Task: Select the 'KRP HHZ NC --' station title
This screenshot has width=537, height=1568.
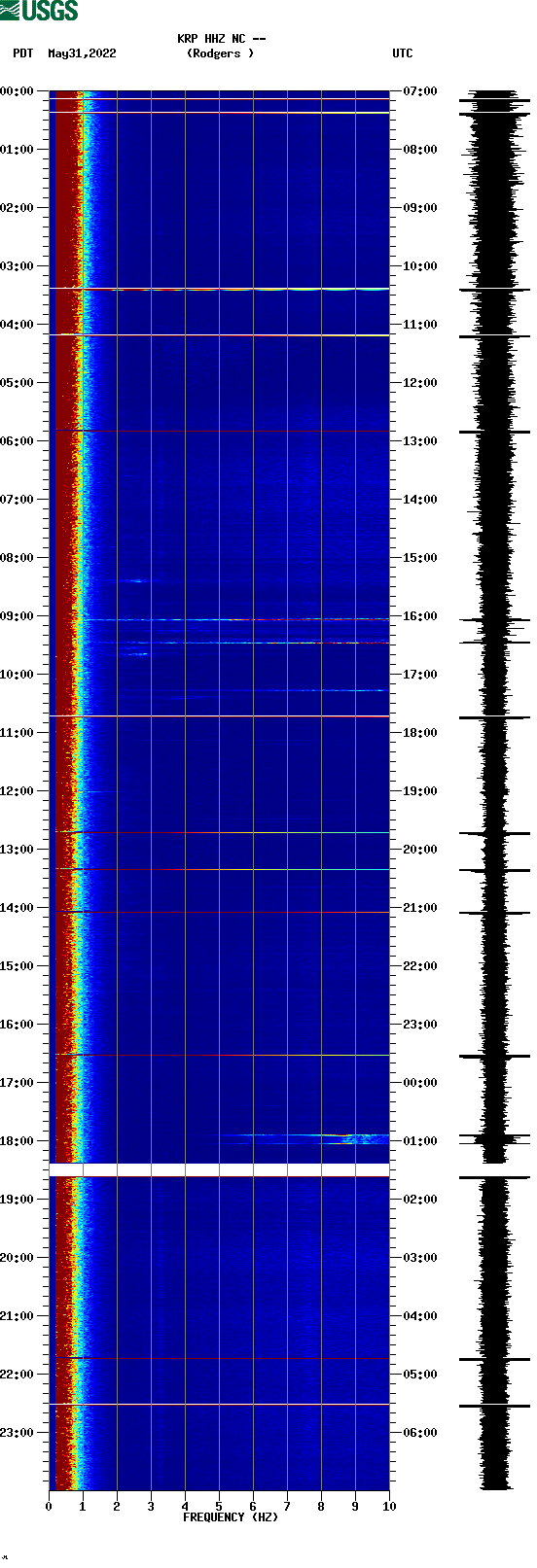Action: (x=222, y=39)
